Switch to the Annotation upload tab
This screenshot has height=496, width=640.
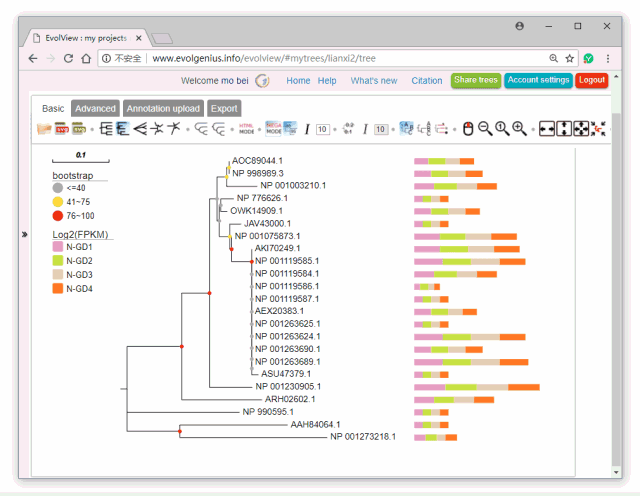point(163,109)
